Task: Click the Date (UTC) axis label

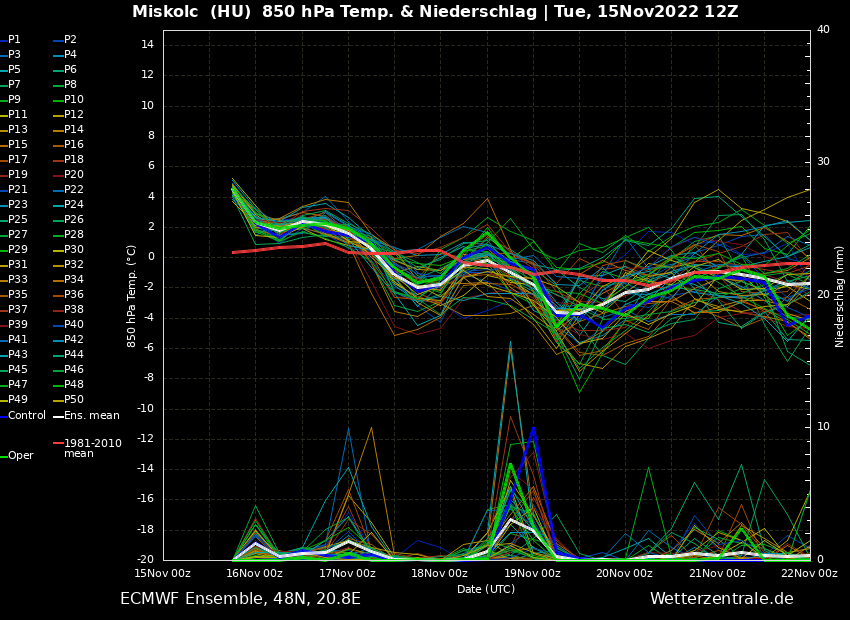Action: click(x=486, y=589)
